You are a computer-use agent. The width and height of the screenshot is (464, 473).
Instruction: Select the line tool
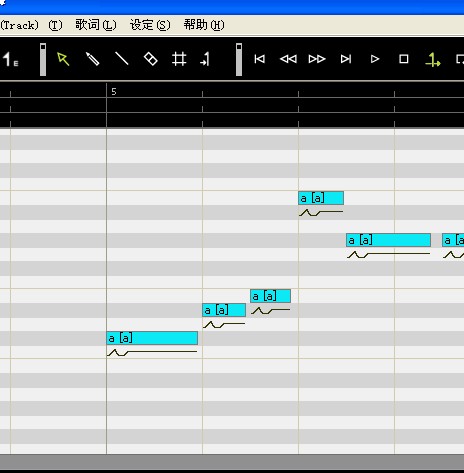tap(121, 59)
